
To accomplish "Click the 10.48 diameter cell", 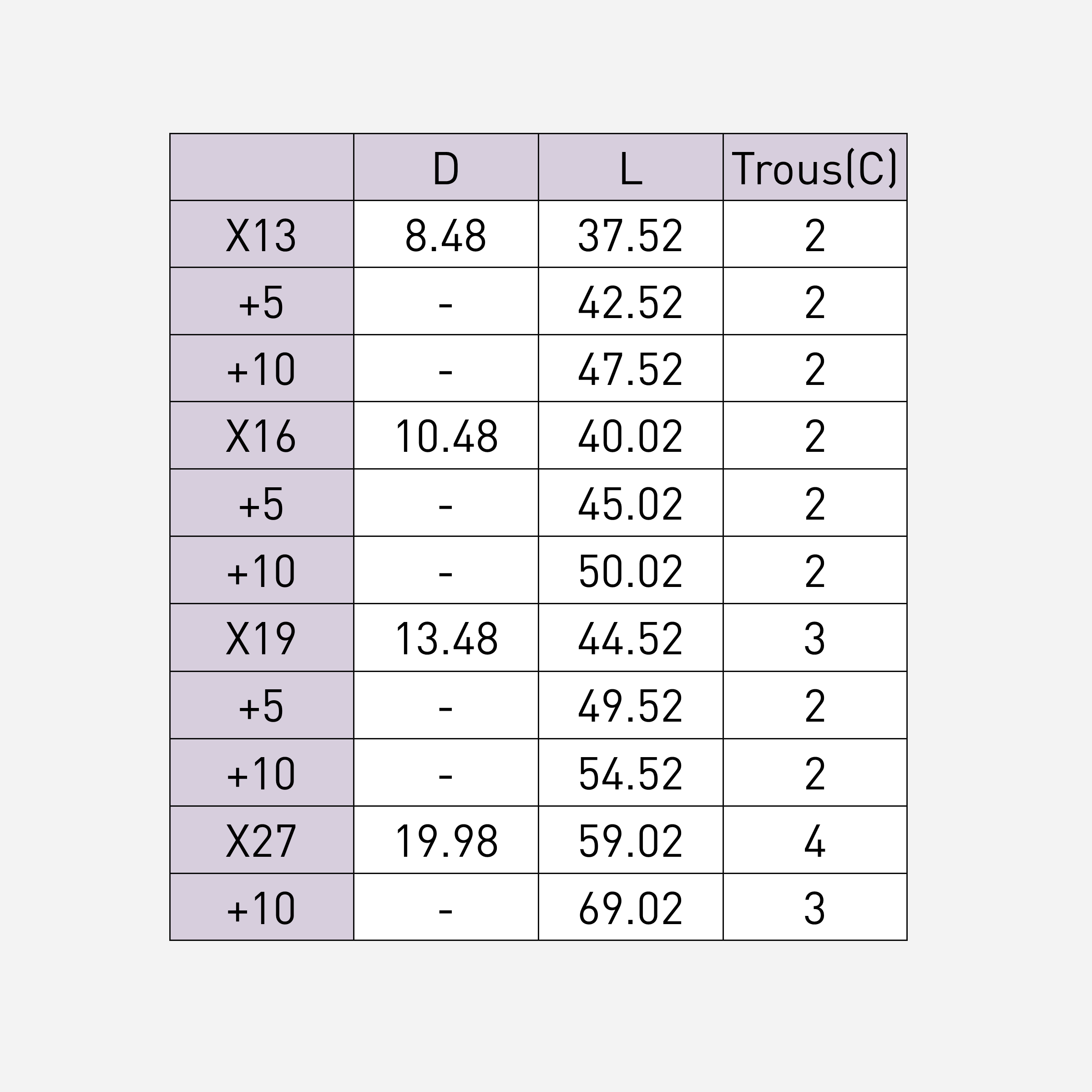I will pos(445,435).
